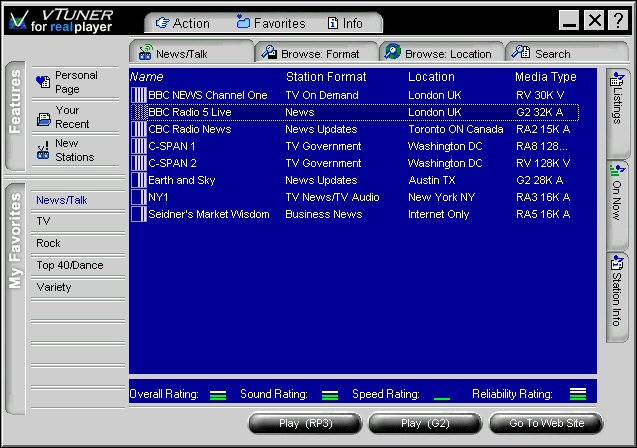
Task: Open the Personal Page feature
Action: [x=76, y=82]
